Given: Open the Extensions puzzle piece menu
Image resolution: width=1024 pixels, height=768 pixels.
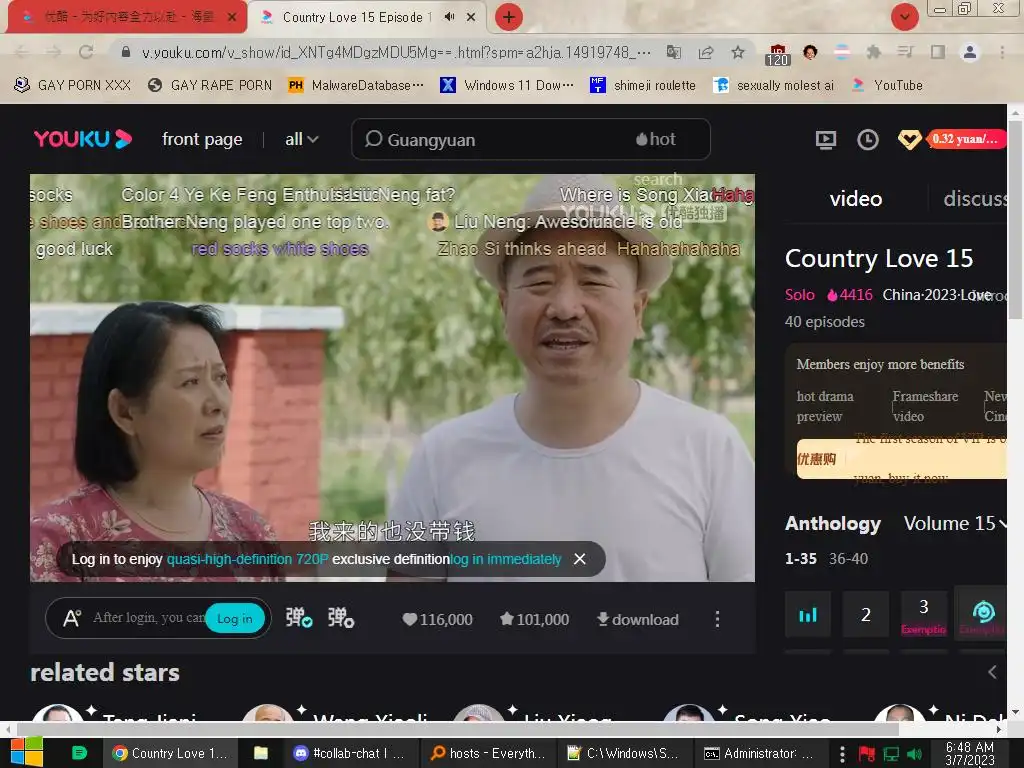Looking at the screenshot, I should pyautogui.click(x=874, y=52).
